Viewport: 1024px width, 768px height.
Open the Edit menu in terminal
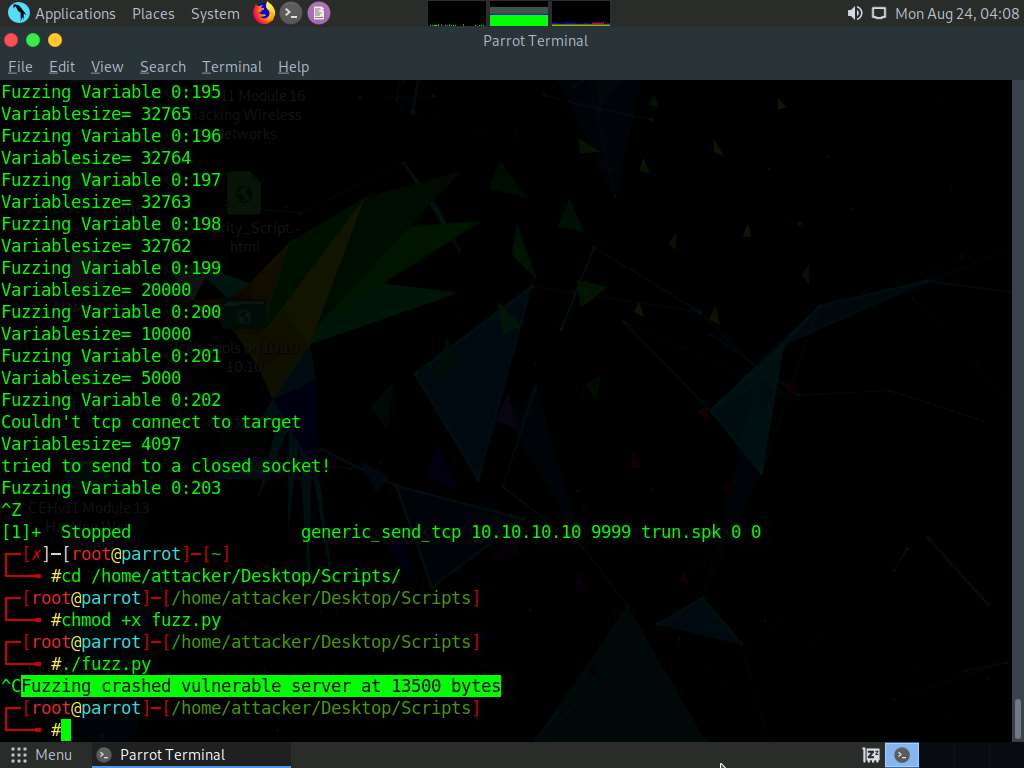pos(62,67)
